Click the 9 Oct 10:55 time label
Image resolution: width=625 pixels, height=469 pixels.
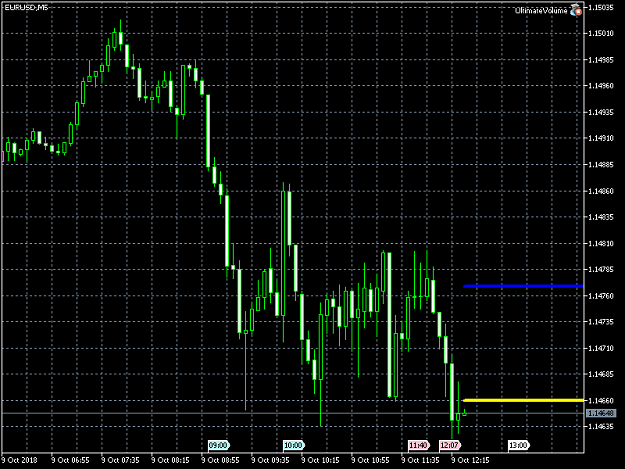coord(371,460)
